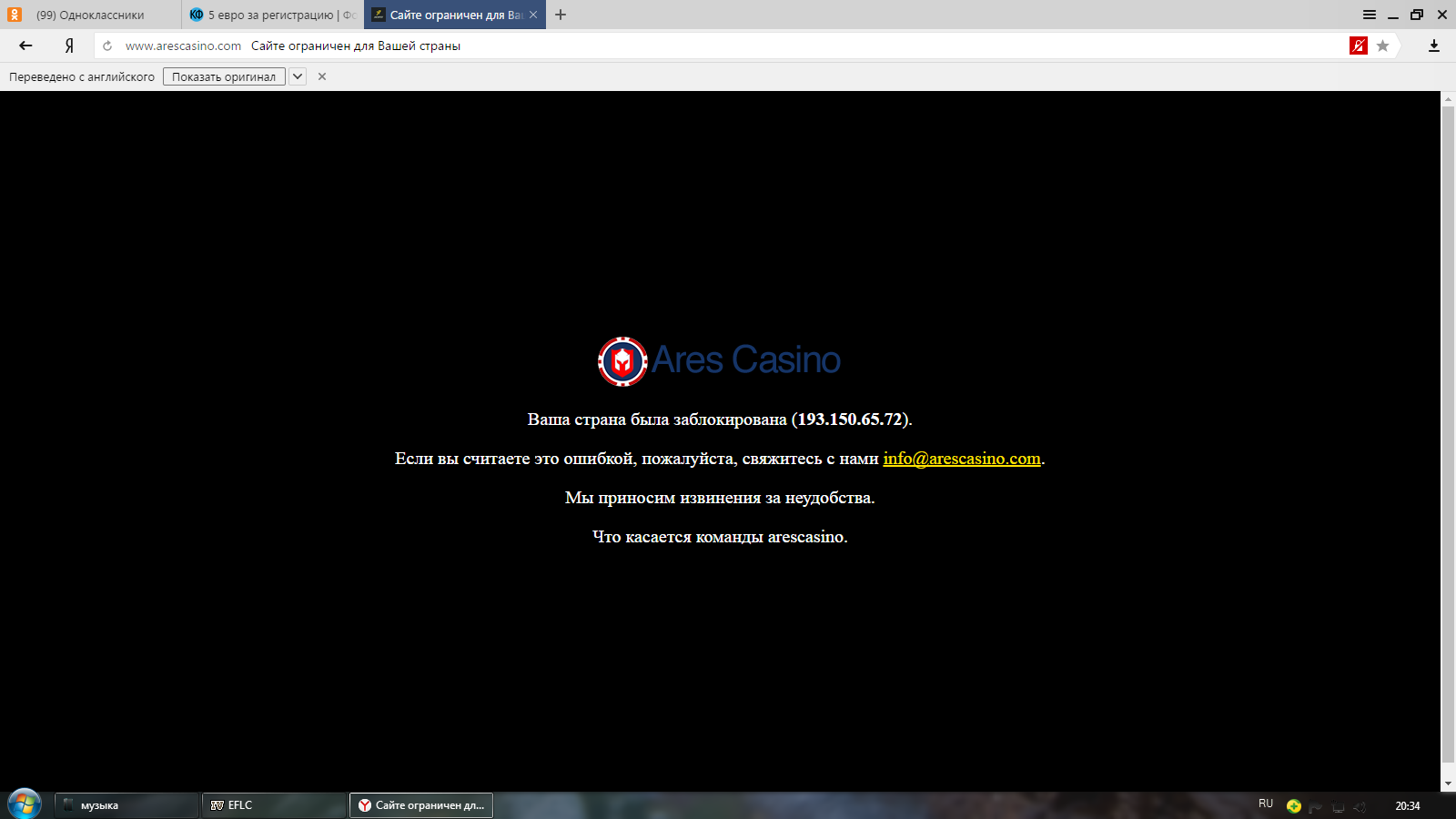The height and width of the screenshot is (819, 1456).
Task: Open the browser hamburger menu
Action: (1370, 15)
